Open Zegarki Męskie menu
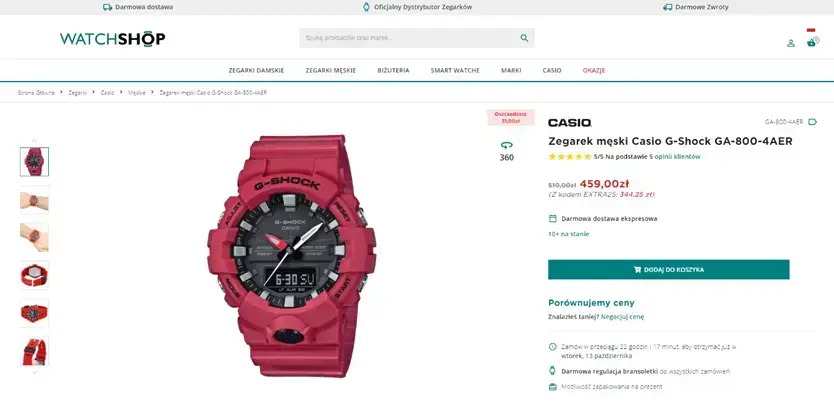 coord(331,70)
